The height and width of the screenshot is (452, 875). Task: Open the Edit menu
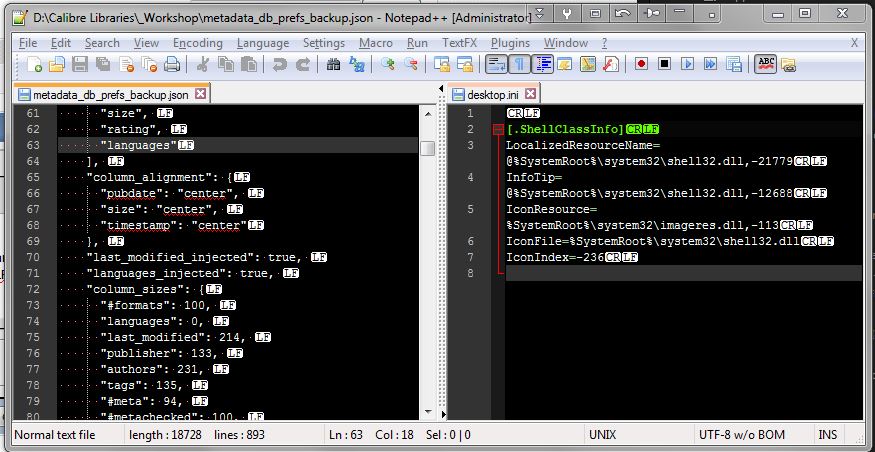pyautogui.click(x=61, y=43)
